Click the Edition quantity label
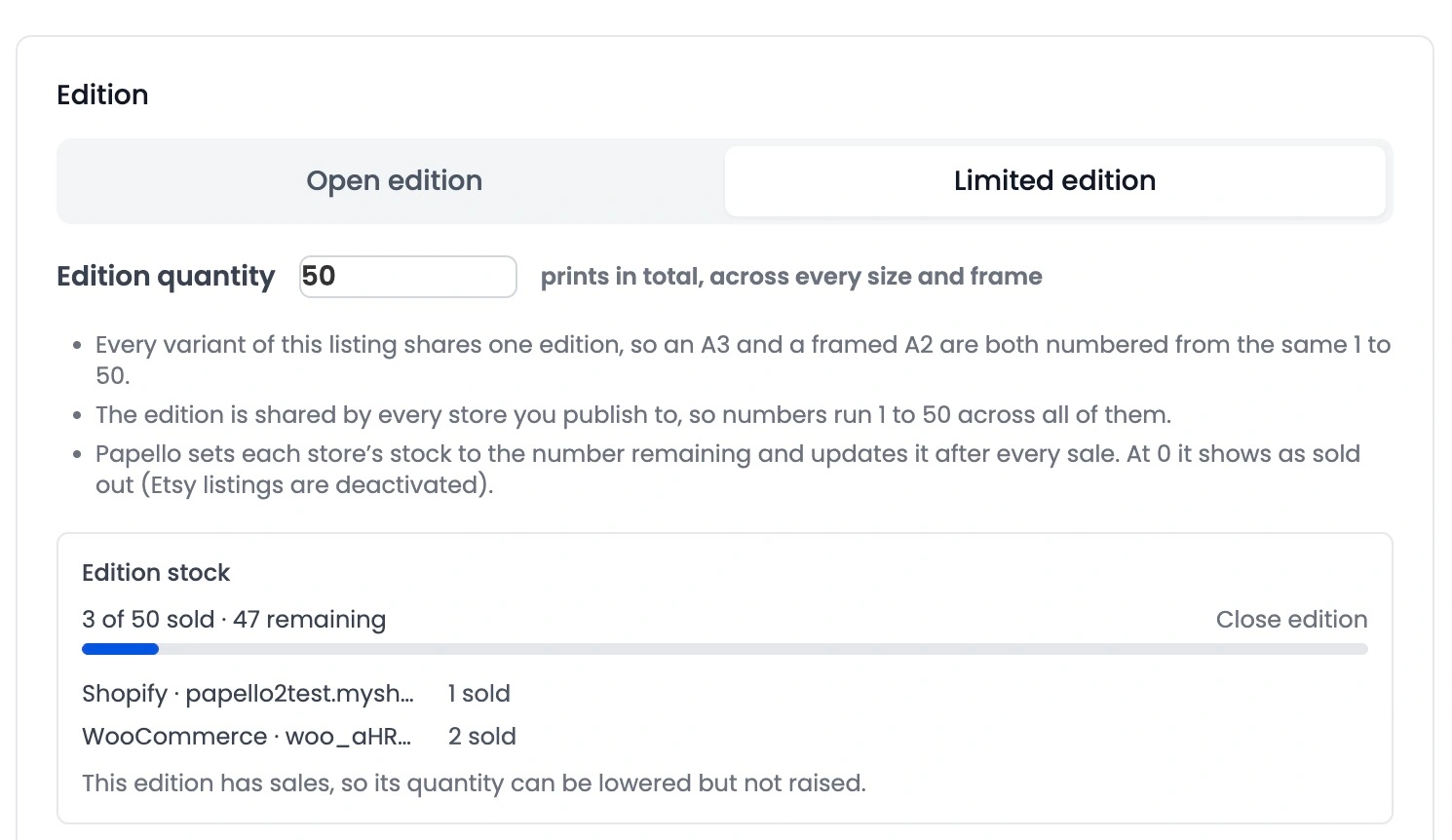The width and height of the screenshot is (1452, 840). (166, 277)
